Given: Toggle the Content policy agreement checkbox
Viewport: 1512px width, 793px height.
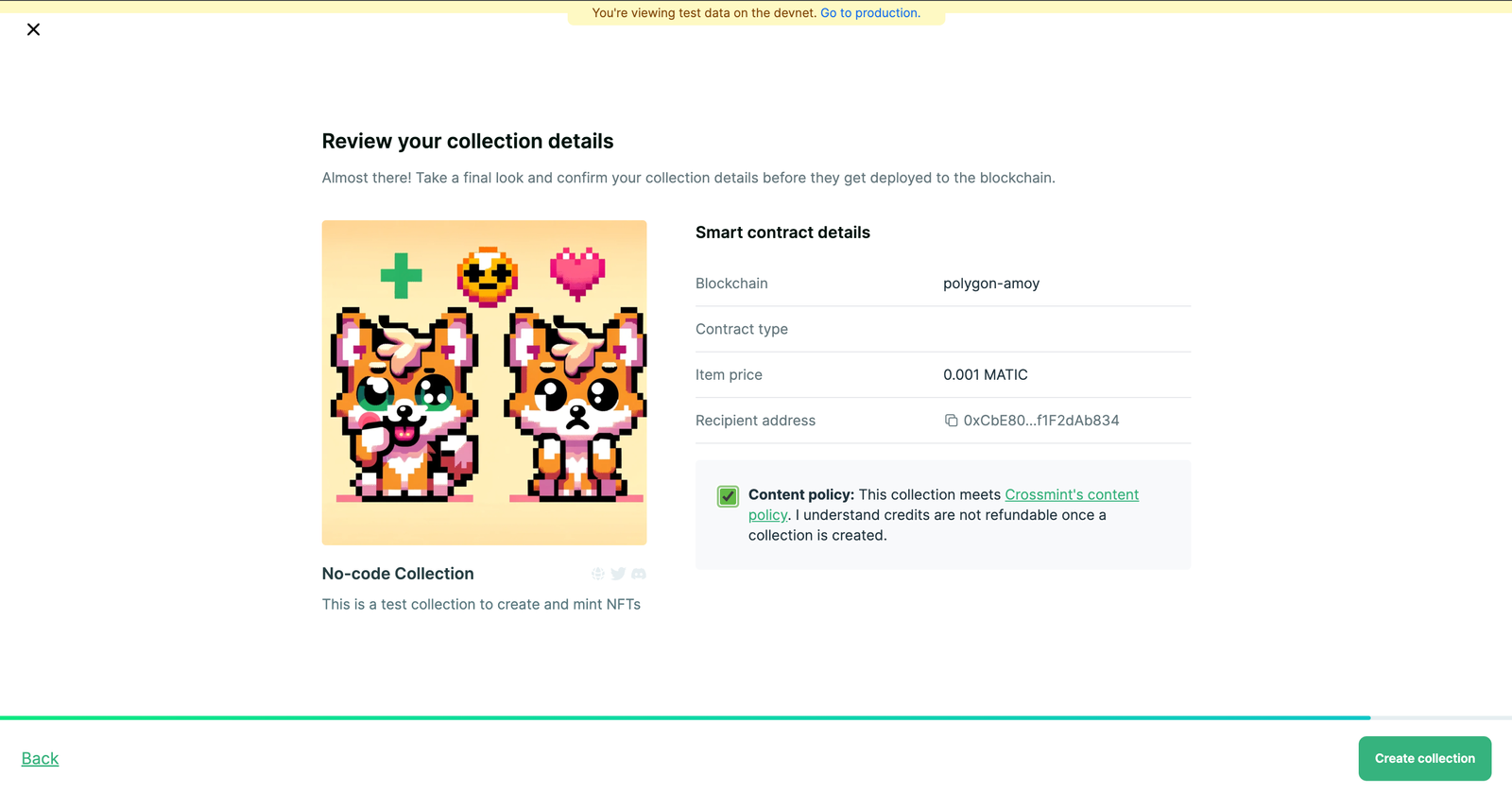Looking at the screenshot, I should 728,495.
